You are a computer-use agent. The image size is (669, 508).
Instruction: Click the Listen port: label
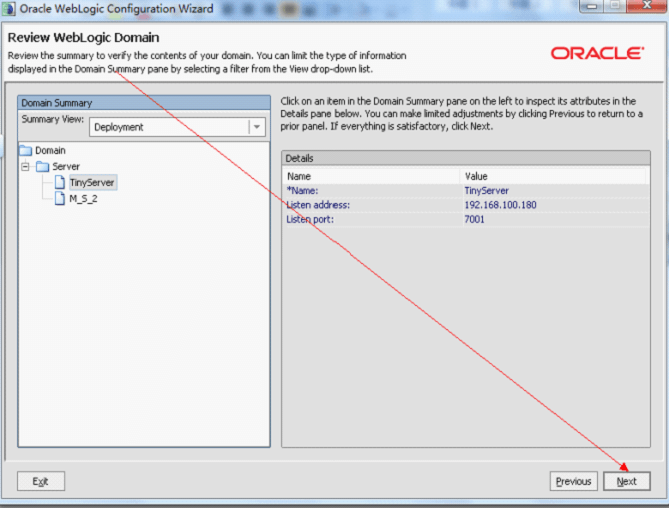tap(310, 219)
